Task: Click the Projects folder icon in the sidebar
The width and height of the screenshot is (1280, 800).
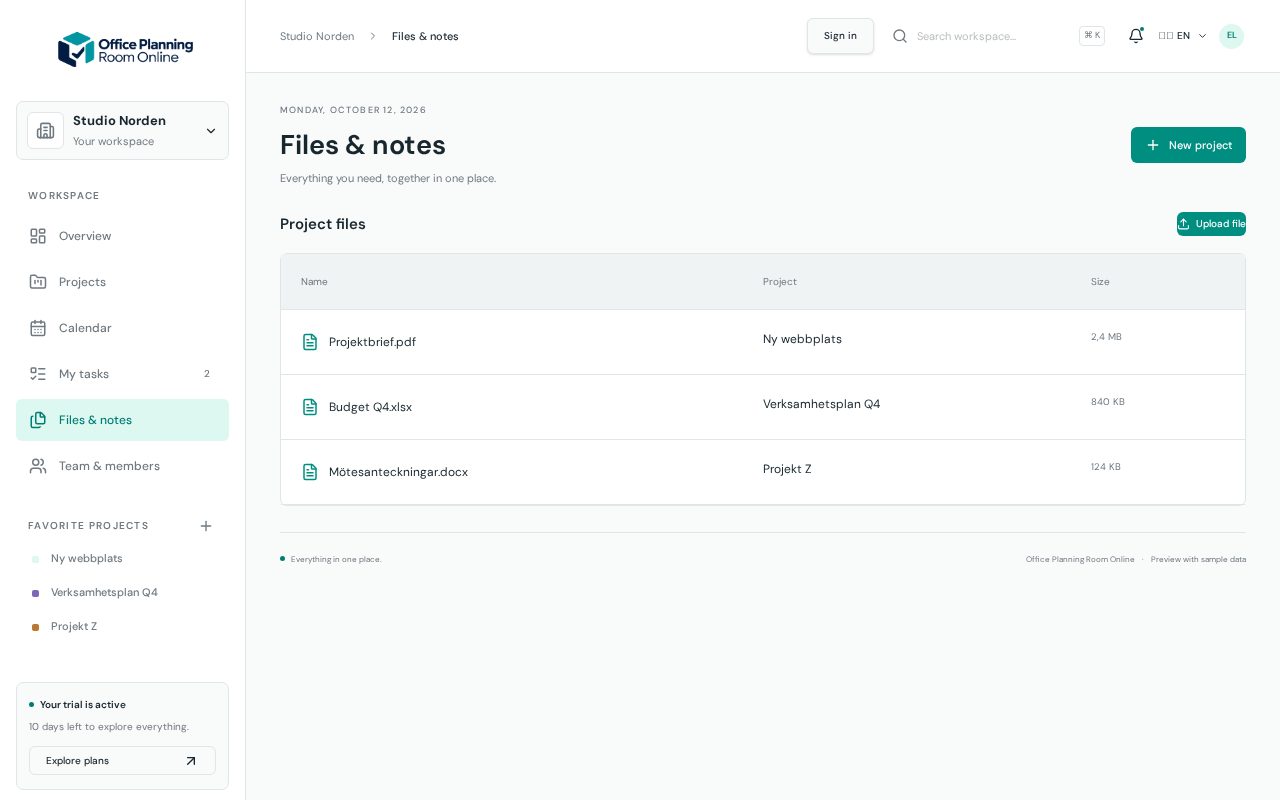Action: 38,282
